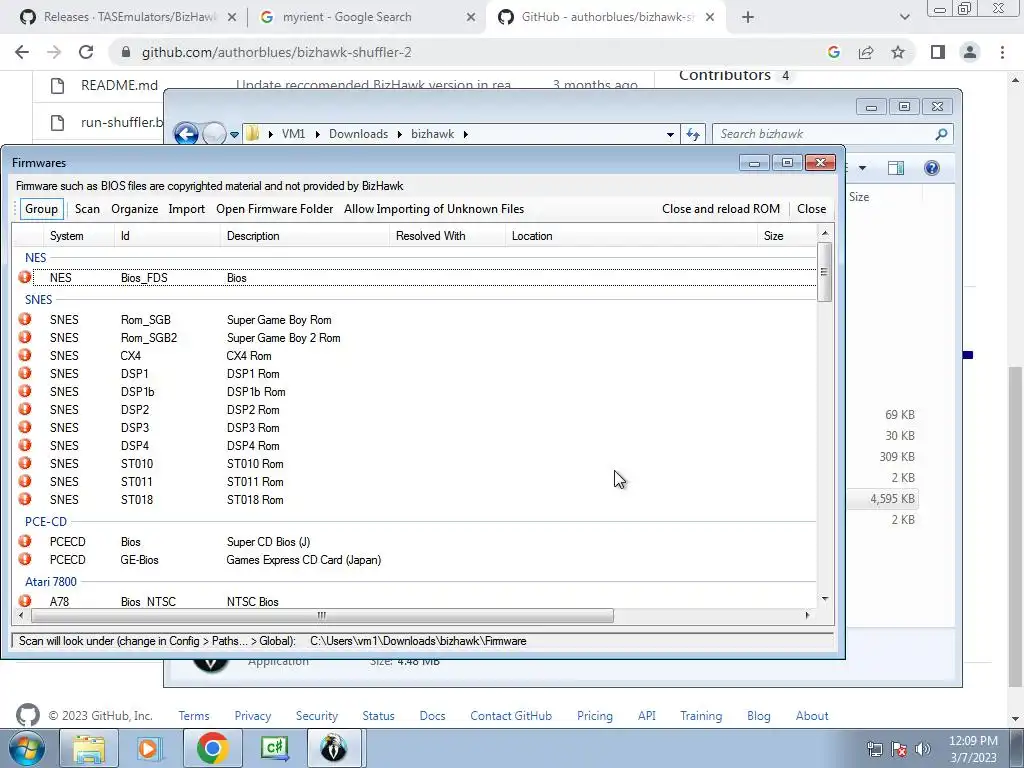Switch to the myrient Google Search tab
This screenshot has width=1024, height=768.
click(367, 17)
